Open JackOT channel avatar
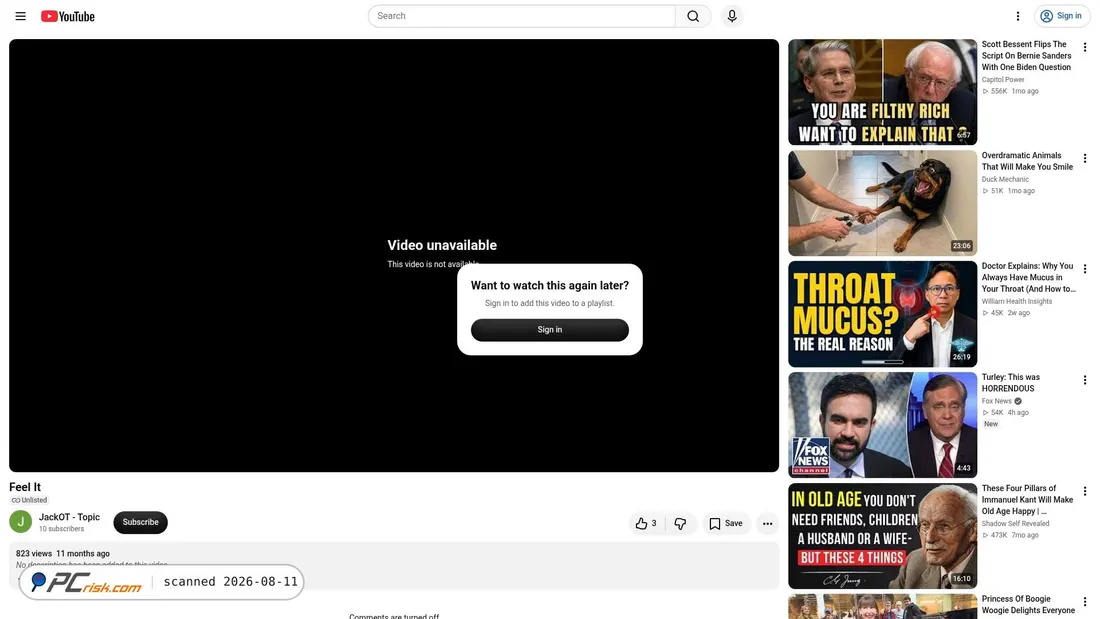 pyautogui.click(x=20, y=522)
